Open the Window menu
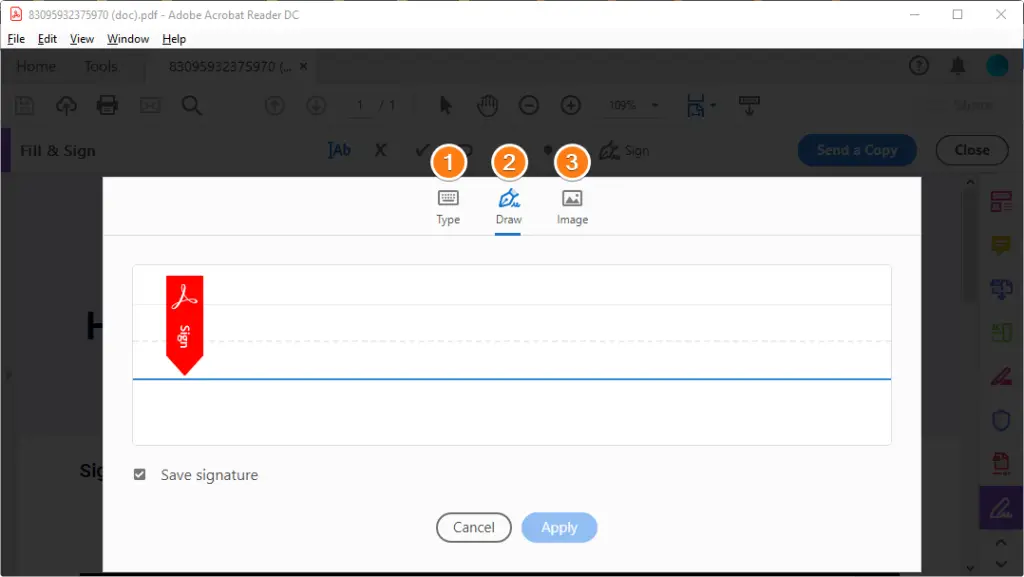This screenshot has width=1024, height=577. 128,39
